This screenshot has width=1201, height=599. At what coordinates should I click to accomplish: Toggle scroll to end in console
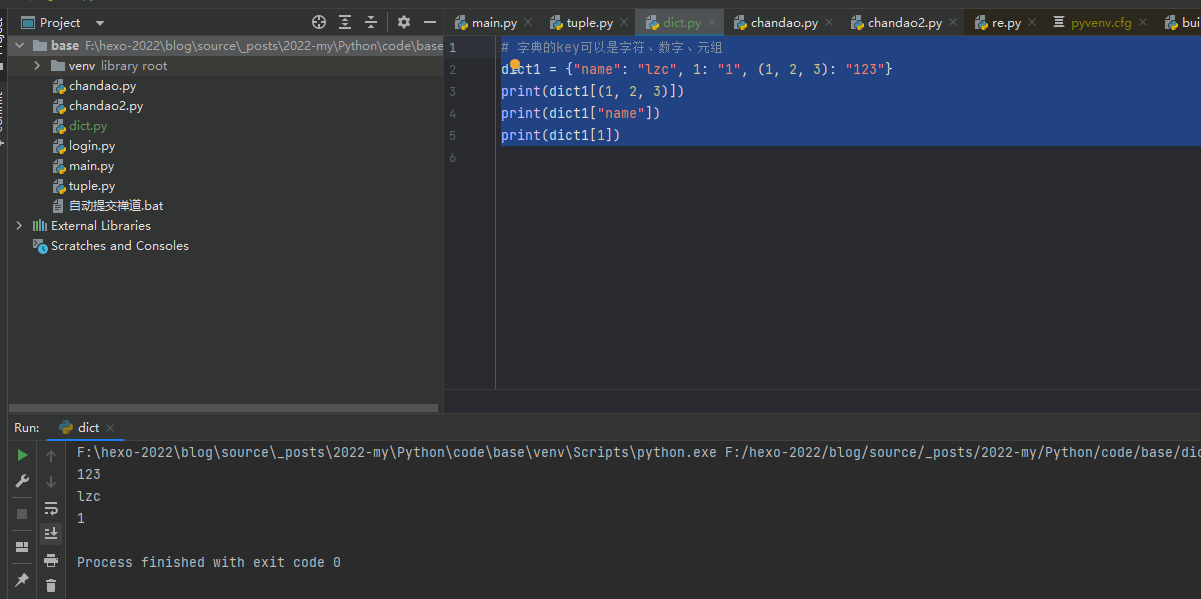click(x=51, y=534)
